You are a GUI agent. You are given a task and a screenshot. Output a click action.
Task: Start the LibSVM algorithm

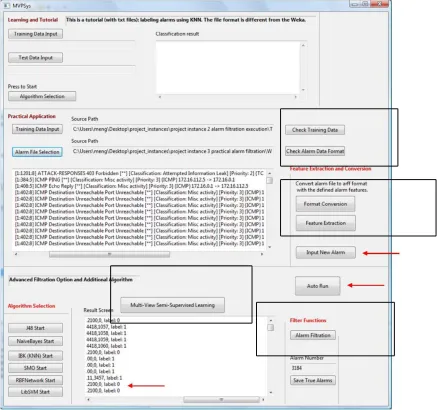coord(35,392)
